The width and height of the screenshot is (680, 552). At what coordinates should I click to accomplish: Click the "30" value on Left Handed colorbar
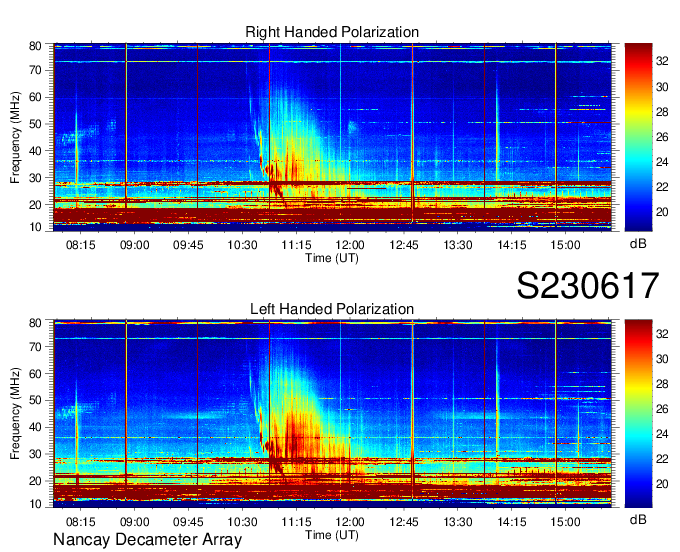662,359
